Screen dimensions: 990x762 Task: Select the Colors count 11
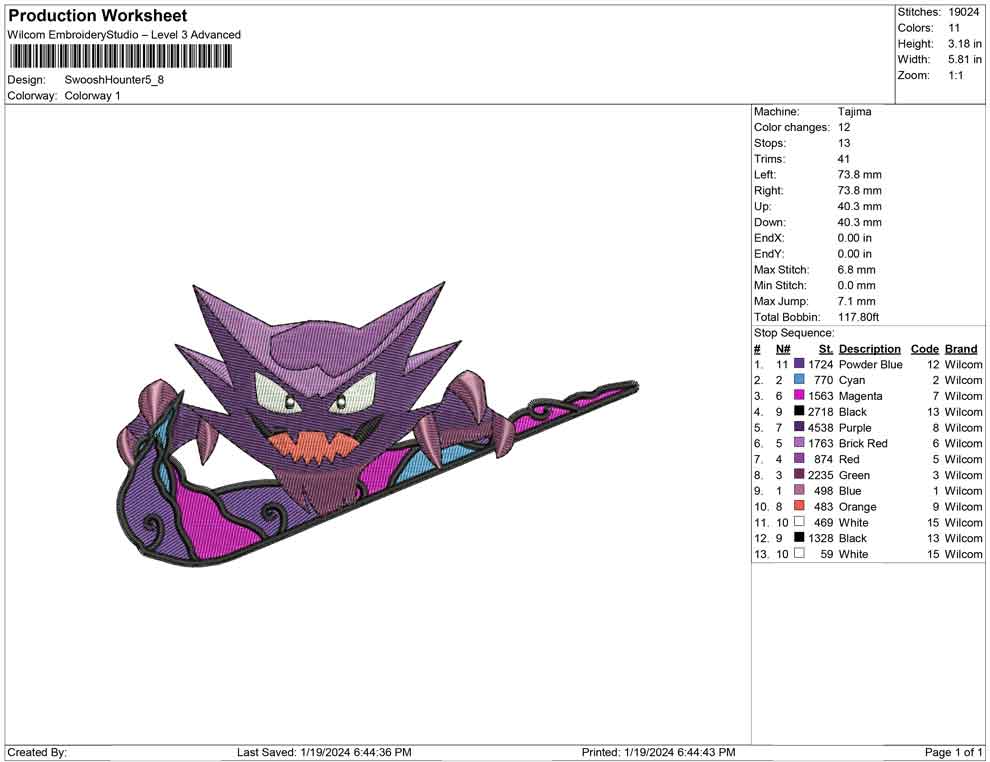click(954, 28)
